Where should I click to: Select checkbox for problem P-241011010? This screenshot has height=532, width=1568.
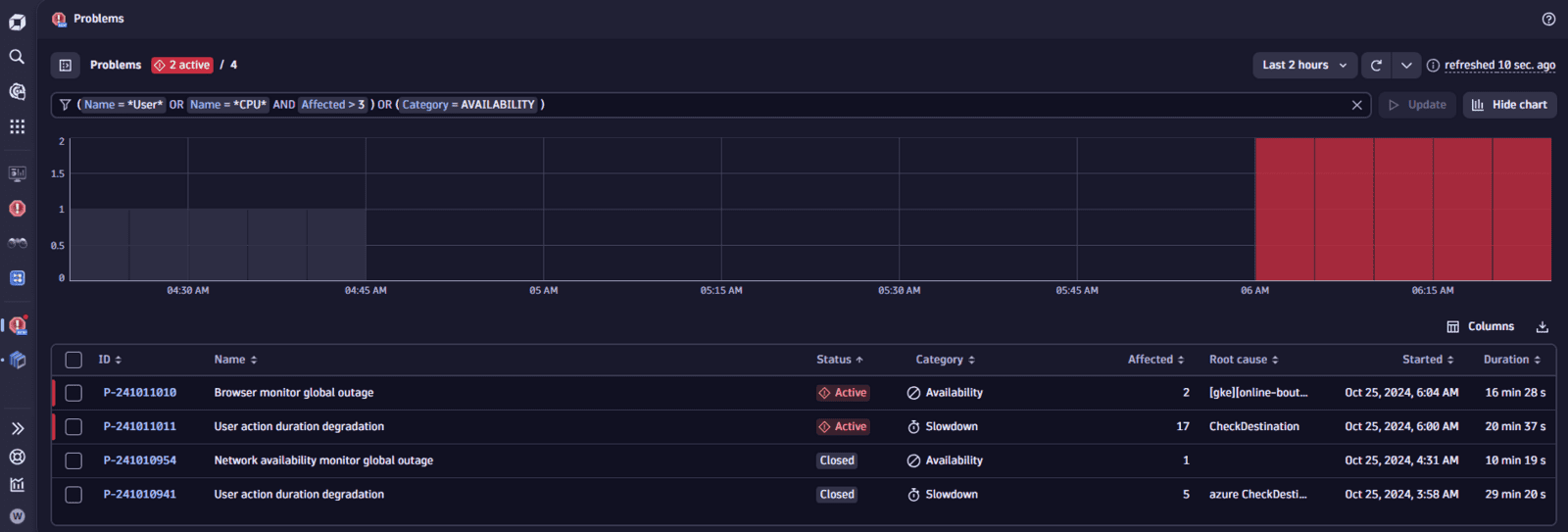(x=73, y=393)
